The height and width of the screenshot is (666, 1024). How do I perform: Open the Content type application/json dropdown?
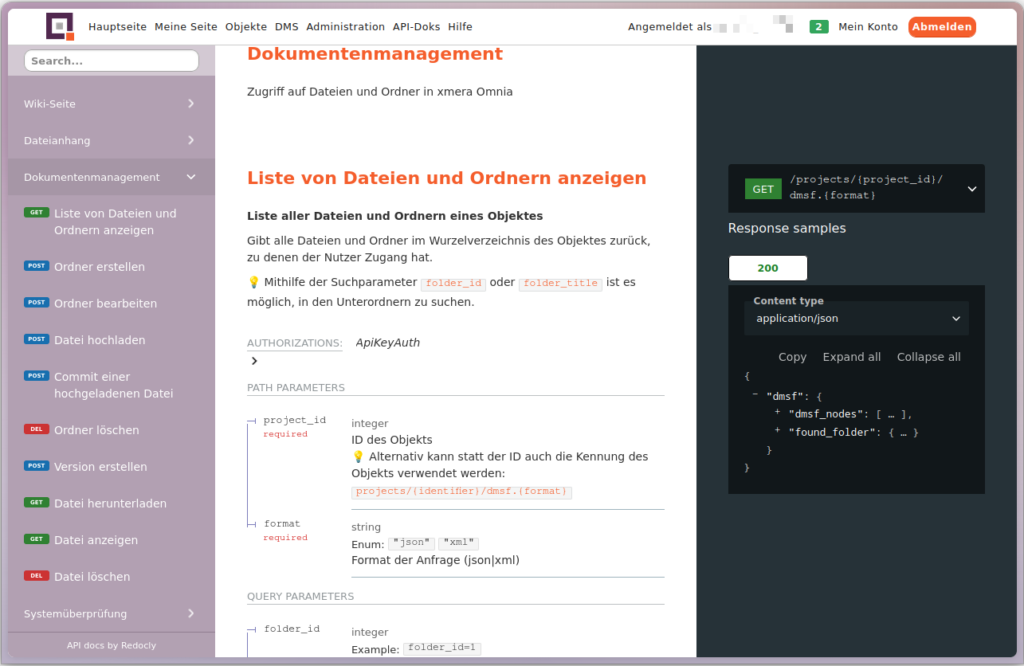tap(856, 319)
